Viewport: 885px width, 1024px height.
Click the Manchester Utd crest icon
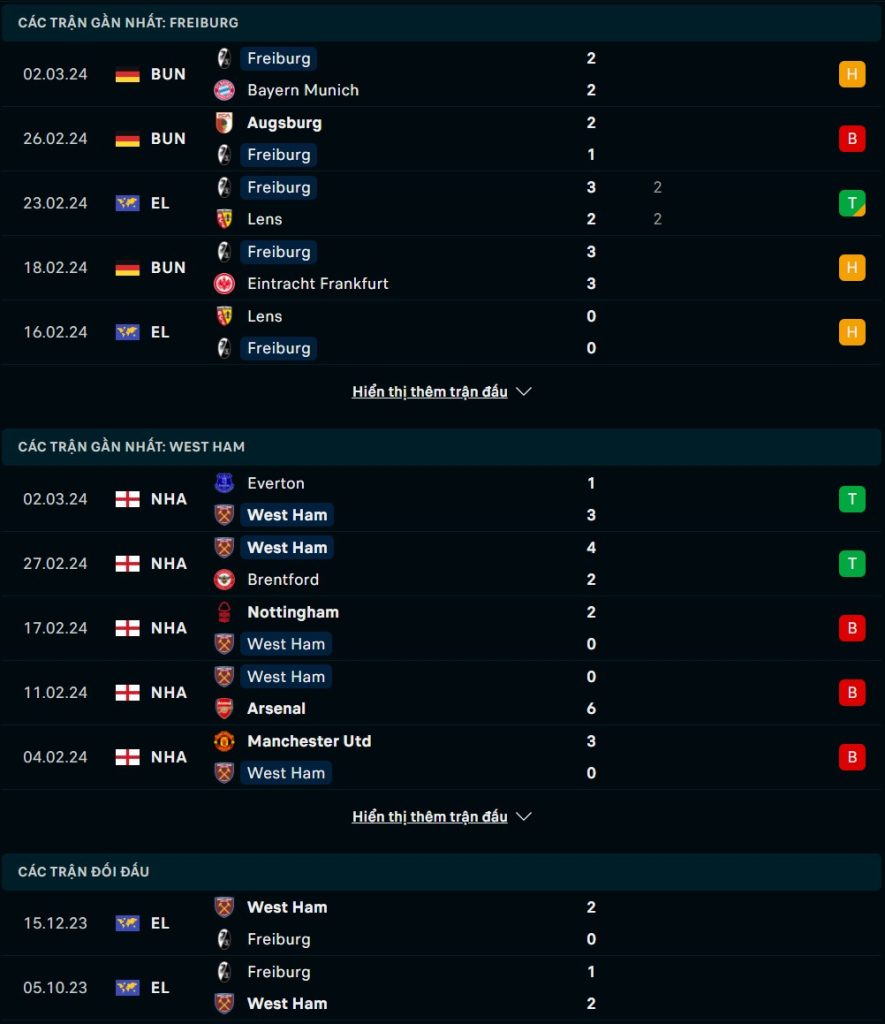(x=224, y=741)
